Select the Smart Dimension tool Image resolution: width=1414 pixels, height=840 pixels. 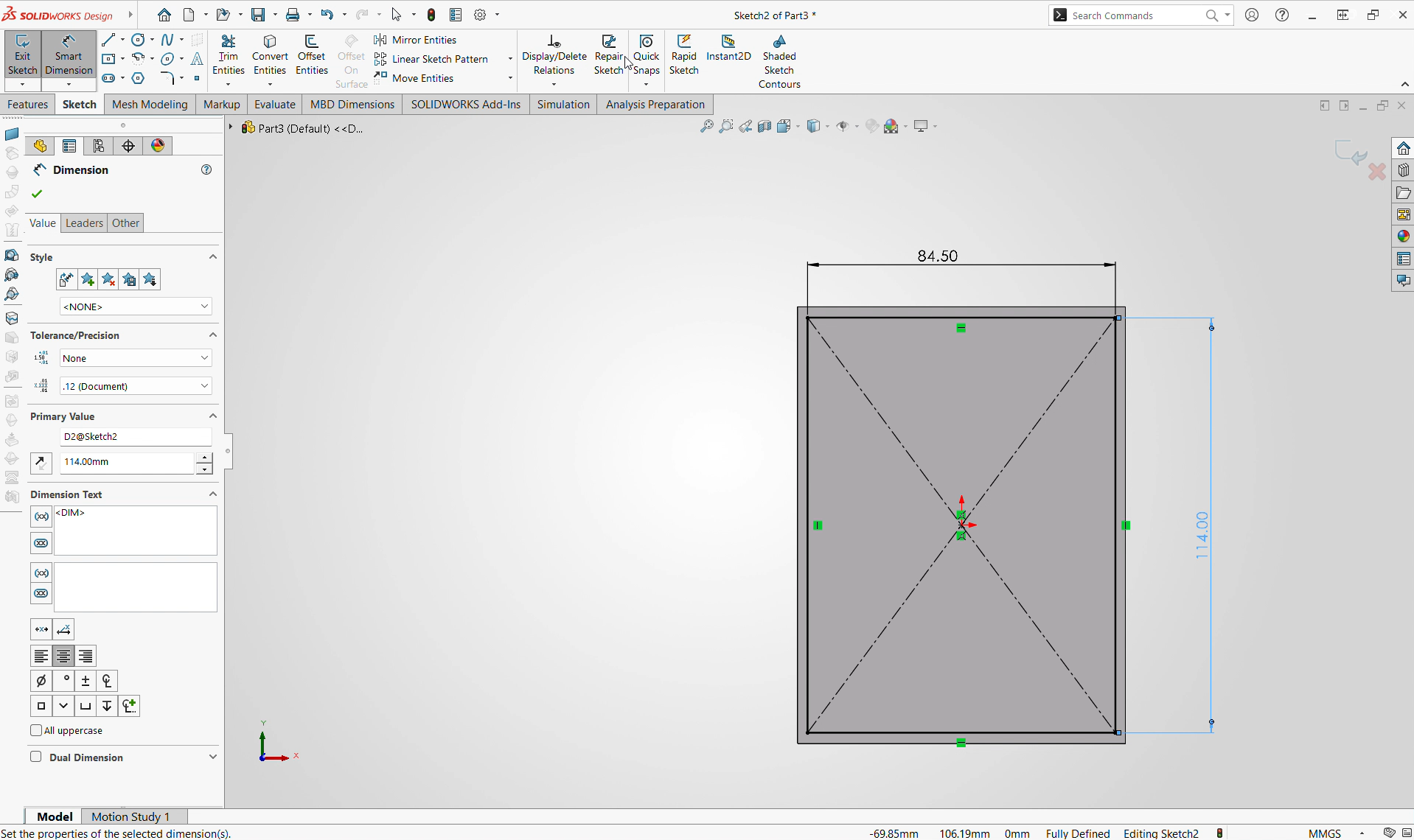pos(69,55)
